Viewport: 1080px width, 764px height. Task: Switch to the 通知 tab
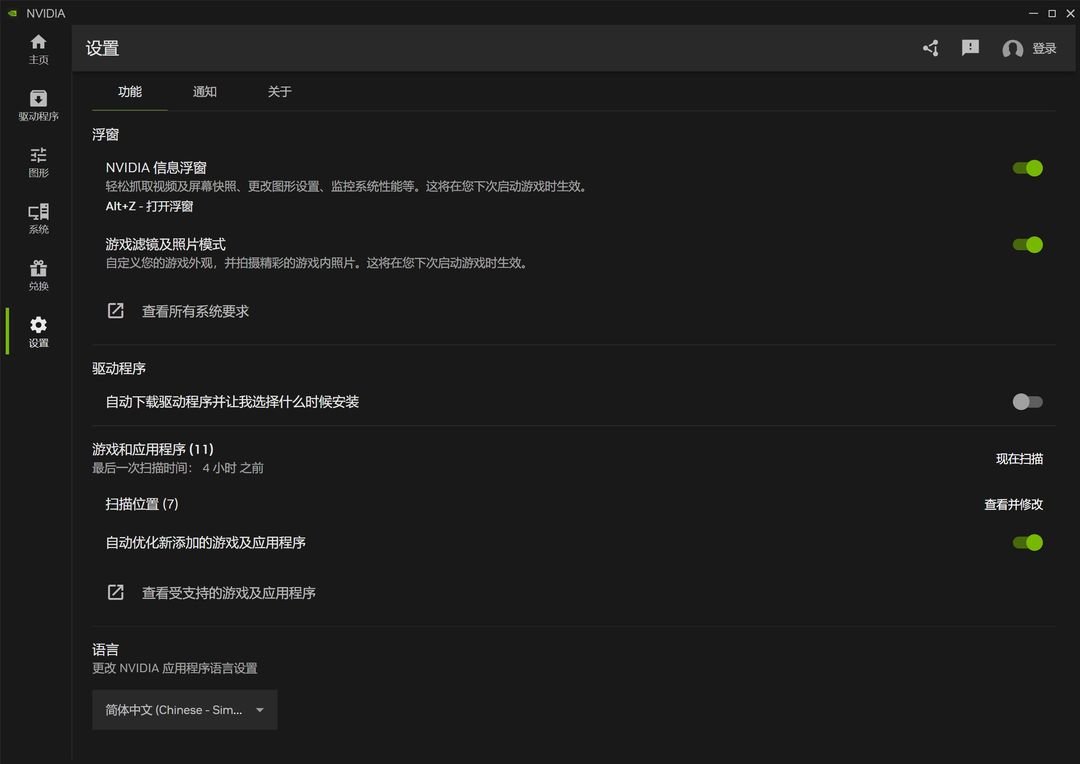pos(205,92)
